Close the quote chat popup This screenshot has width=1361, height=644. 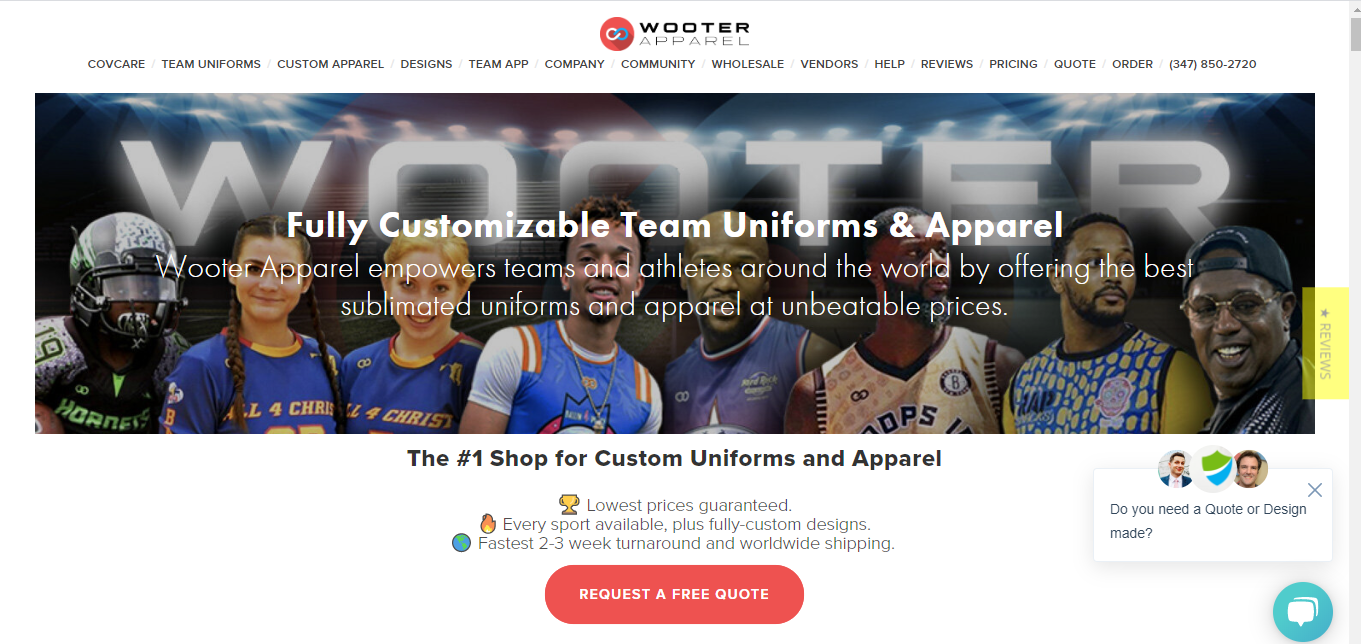(x=1314, y=490)
